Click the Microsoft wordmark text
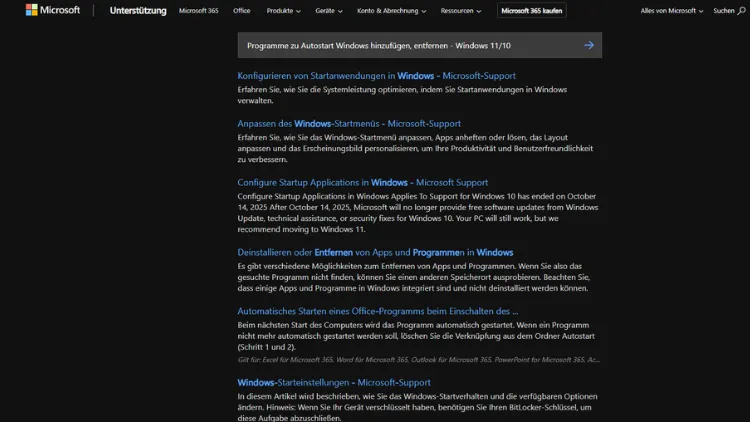Screen dimensions: 750x422 [60, 10]
